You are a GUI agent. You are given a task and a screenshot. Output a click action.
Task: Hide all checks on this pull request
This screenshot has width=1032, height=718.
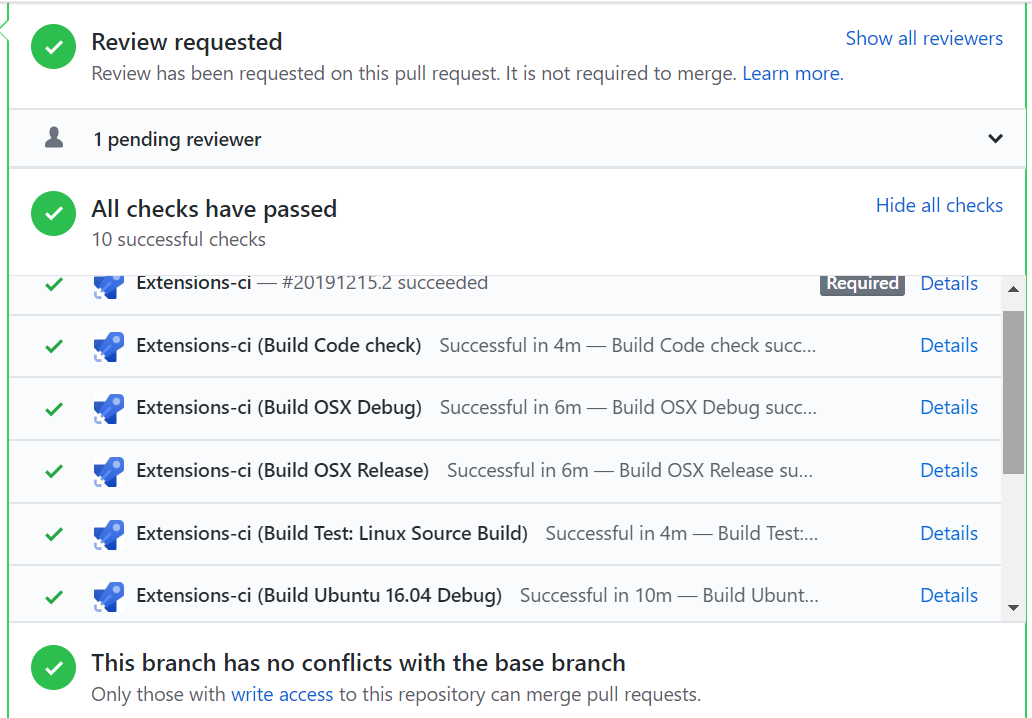coord(938,205)
